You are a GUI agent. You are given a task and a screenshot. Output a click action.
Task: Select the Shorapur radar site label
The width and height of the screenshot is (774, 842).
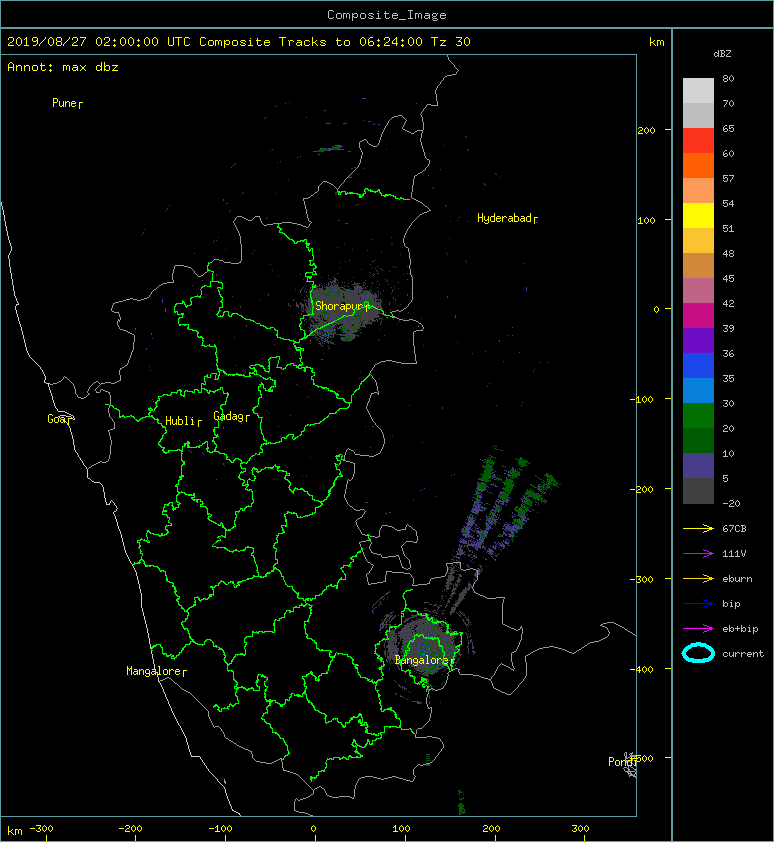coord(340,306)
